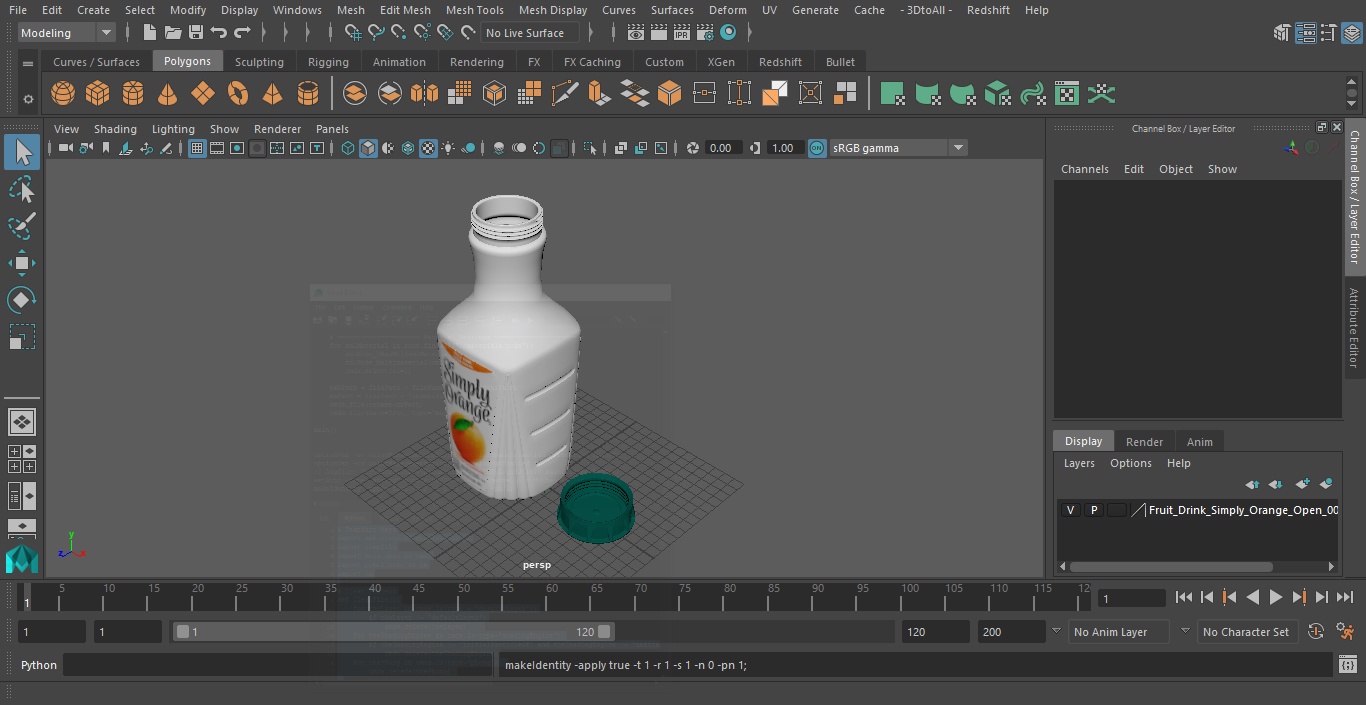Toggle textured display checker icon
Image resolution: width=1366 pixels, height=705 pixels.
(428, 148)
